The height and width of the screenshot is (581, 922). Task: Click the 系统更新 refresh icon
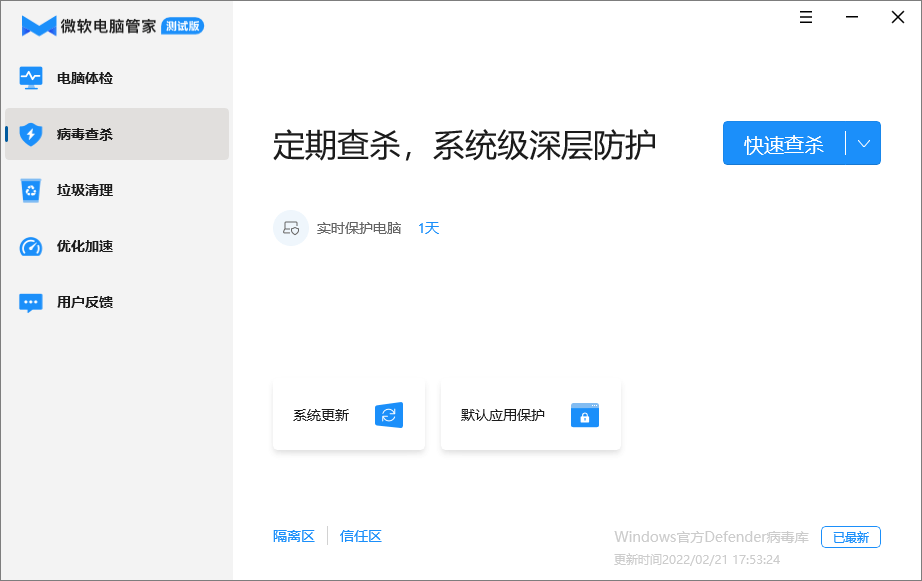(x=390, y=415)
